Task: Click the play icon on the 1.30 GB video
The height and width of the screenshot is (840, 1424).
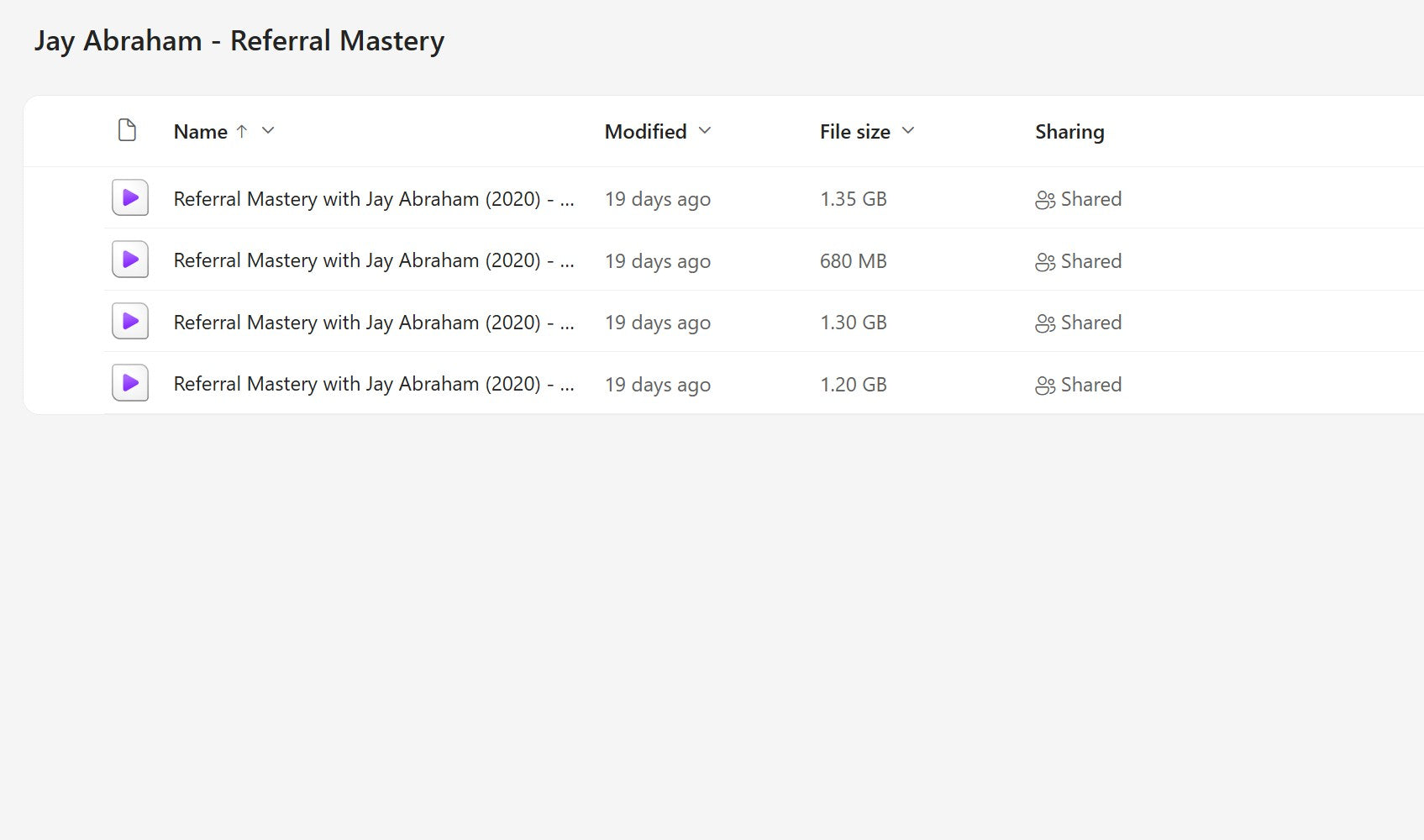Action: 129,321
